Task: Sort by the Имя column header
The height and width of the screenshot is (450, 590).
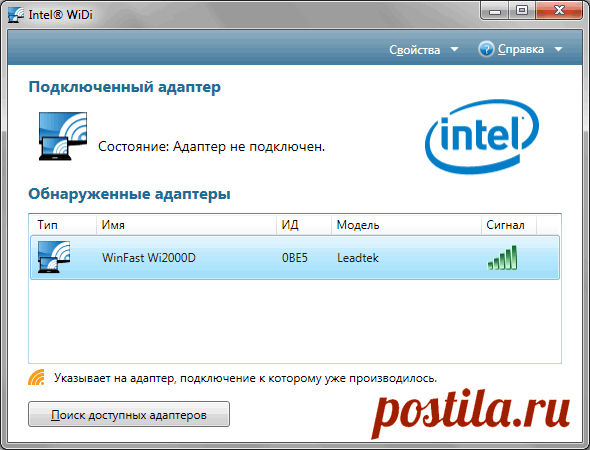Action: (186, 225)
